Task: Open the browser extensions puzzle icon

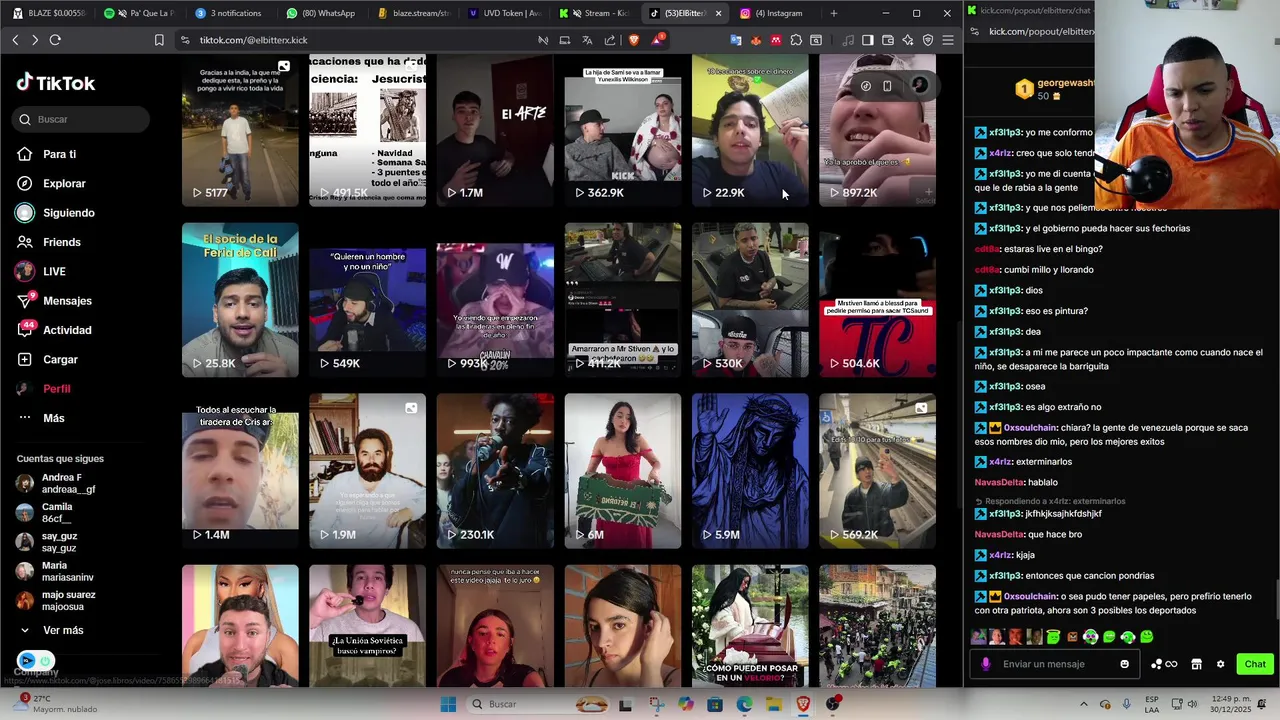Action: pos(796,40)
